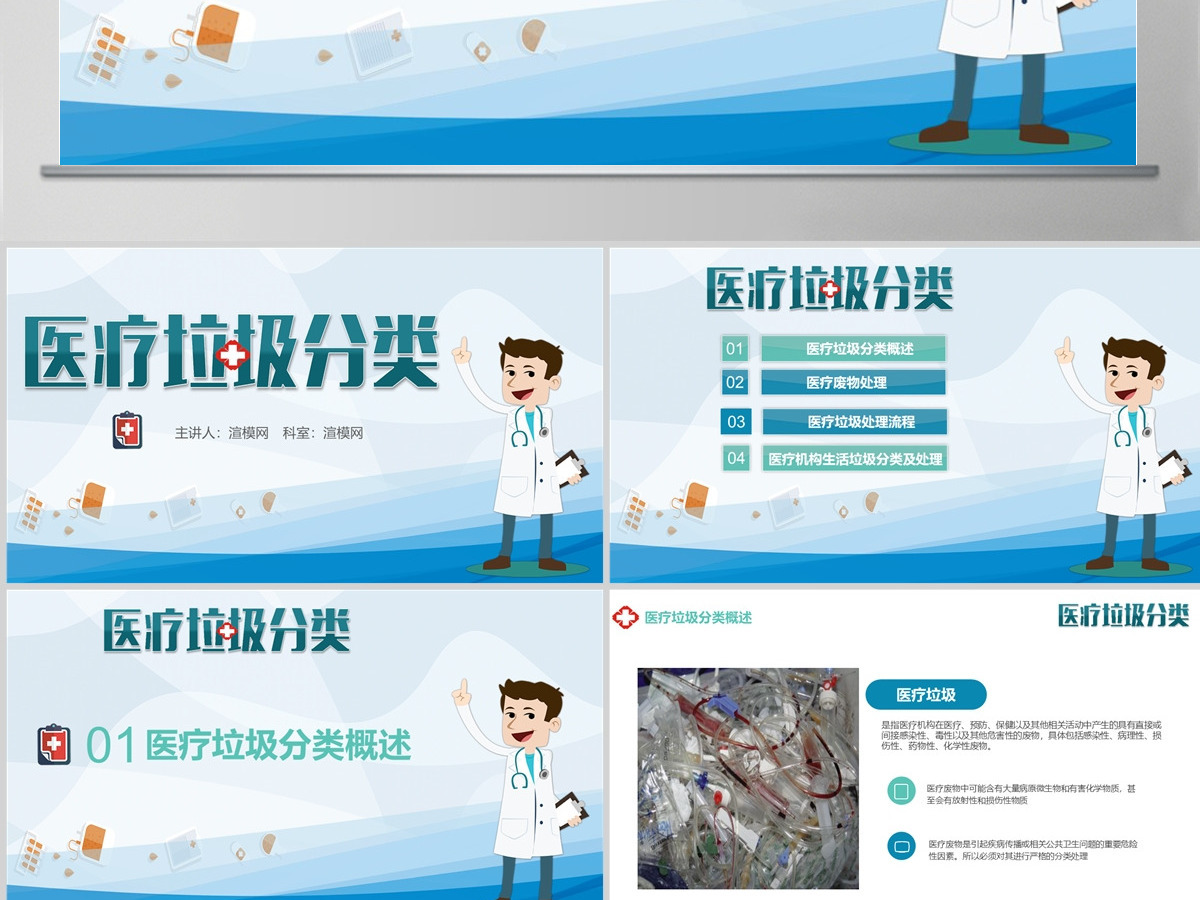Click the 医疗垃圾 rounded label
The width and height of the screenshot is (1200, 900).
(x=926, y=695)
